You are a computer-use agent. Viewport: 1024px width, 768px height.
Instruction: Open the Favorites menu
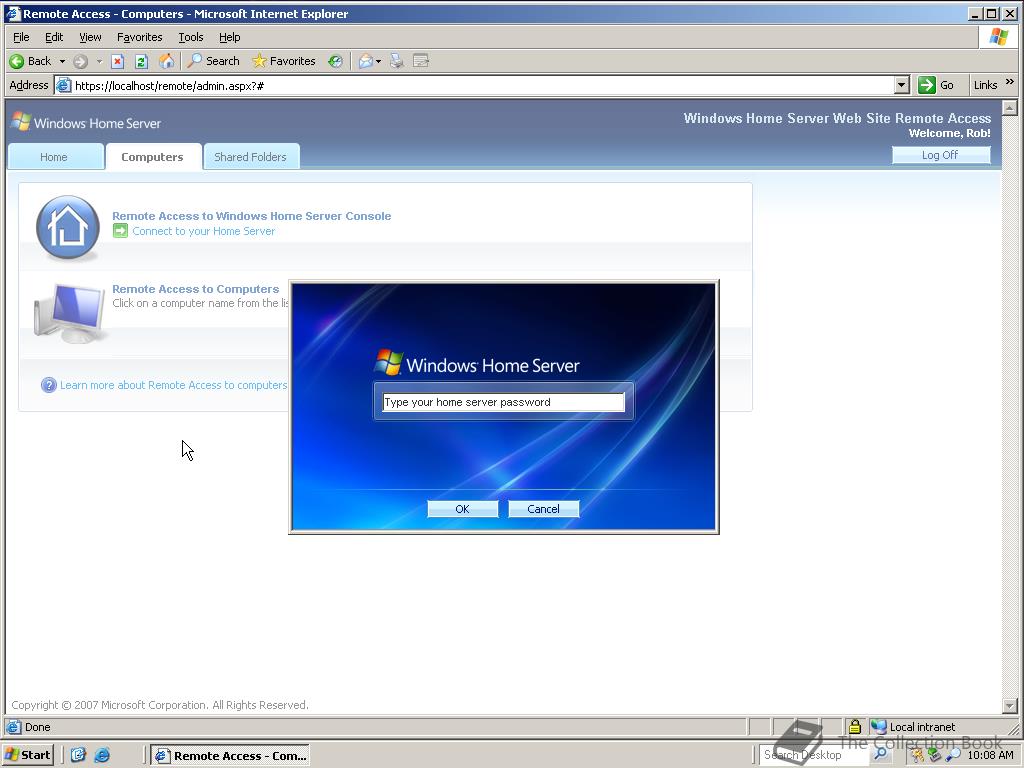coord(139,37)
